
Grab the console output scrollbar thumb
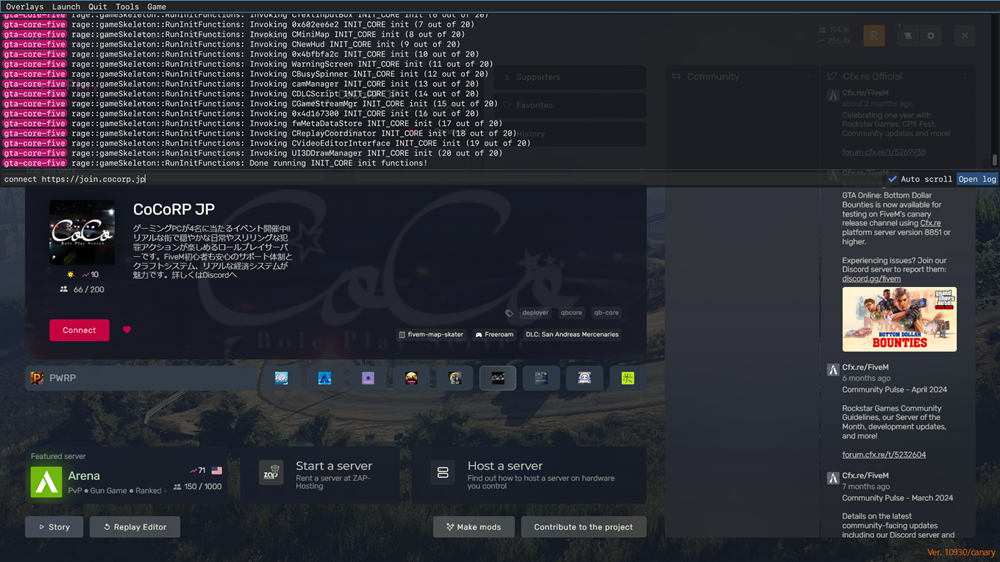(x=994, y=159)
